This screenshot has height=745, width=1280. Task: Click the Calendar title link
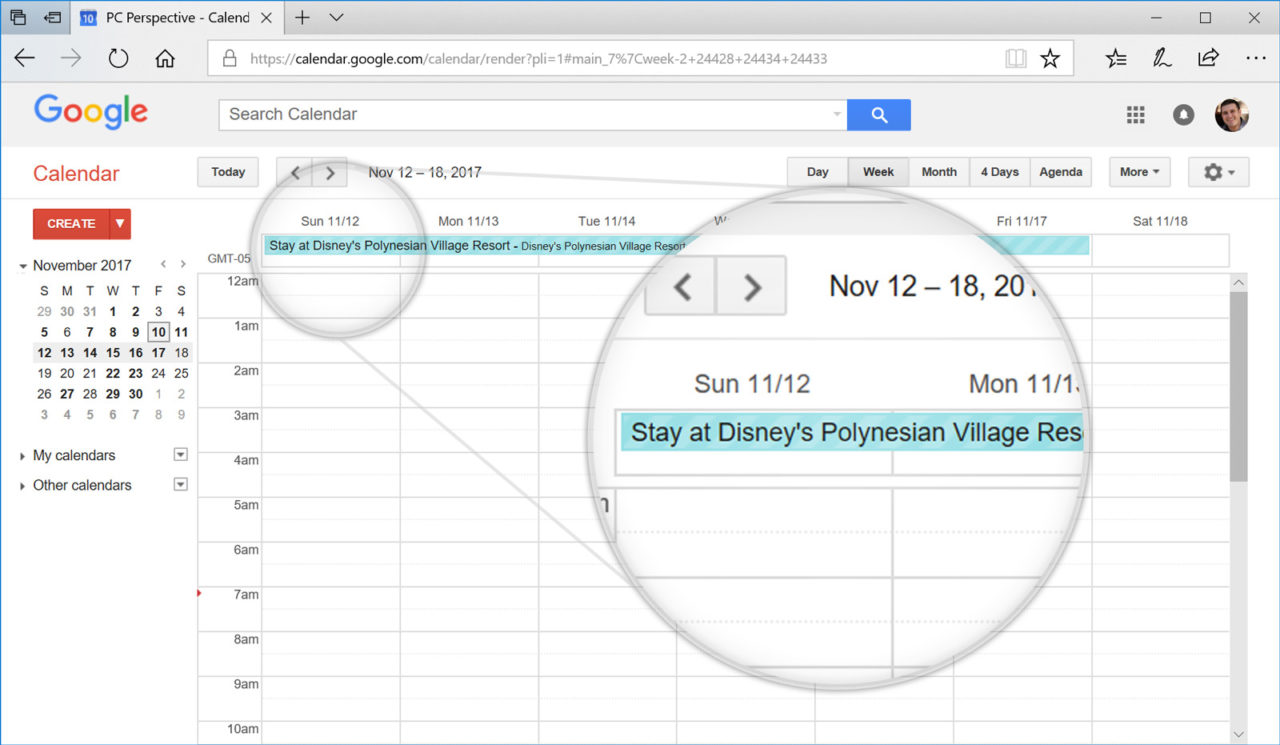[x=76, y=174]
